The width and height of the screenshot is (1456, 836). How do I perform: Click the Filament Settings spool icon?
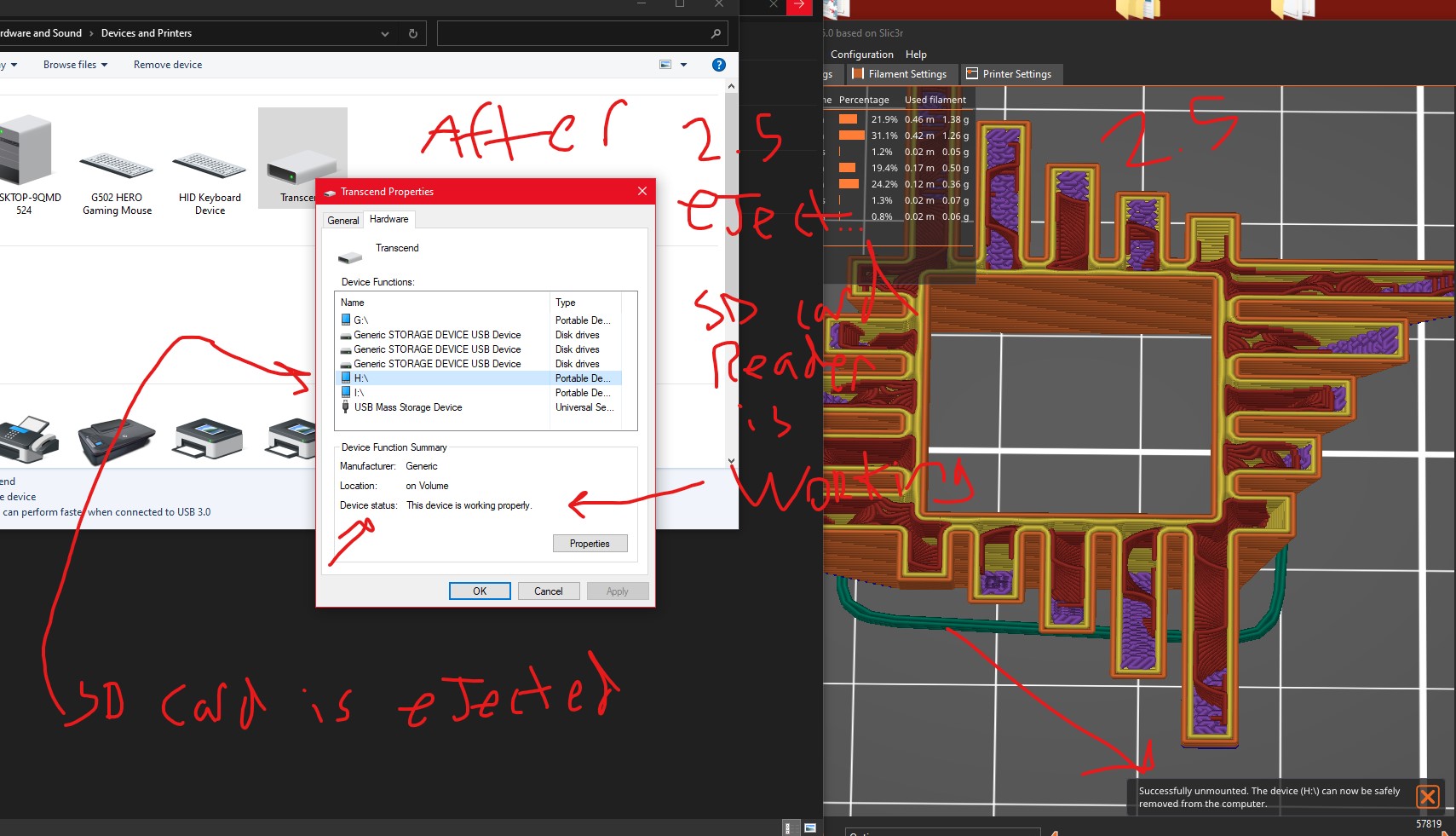coord(856,73)
